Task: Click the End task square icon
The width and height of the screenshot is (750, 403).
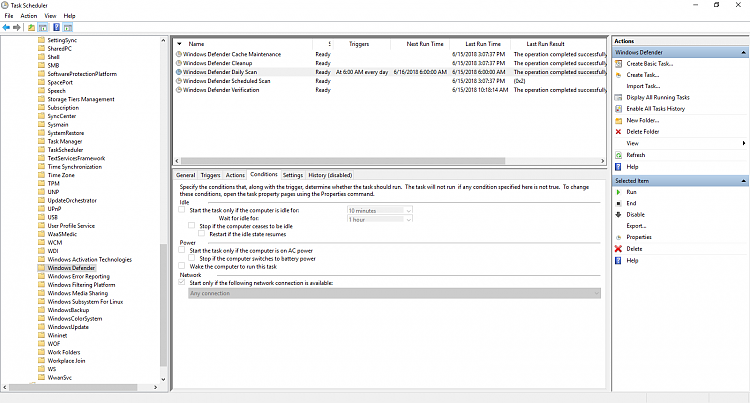Action: [618, 204]
